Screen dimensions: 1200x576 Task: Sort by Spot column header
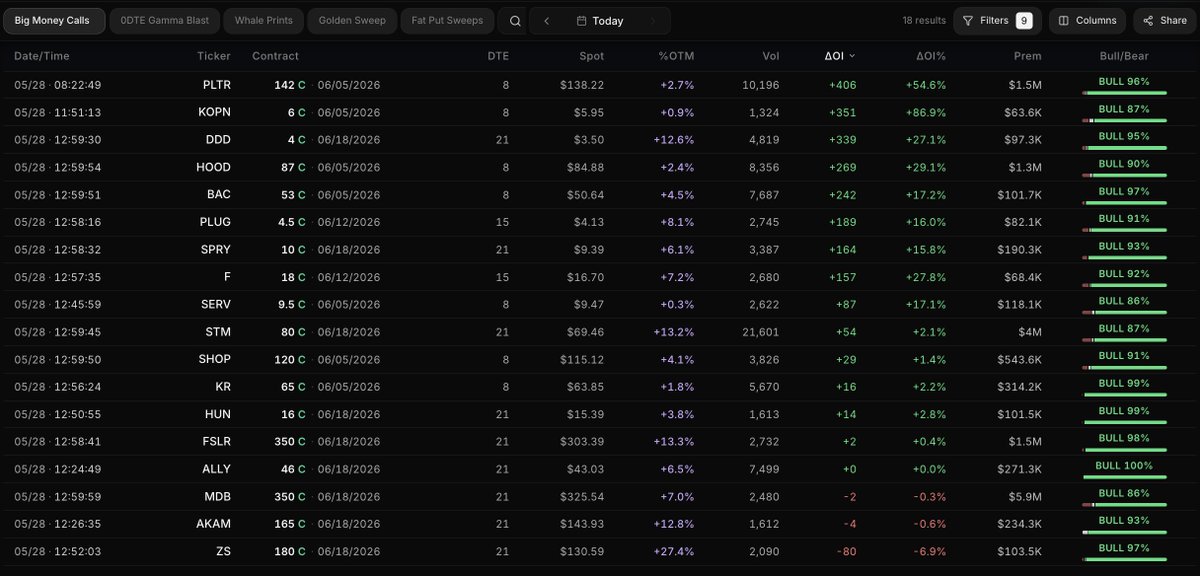pos(591,56)
